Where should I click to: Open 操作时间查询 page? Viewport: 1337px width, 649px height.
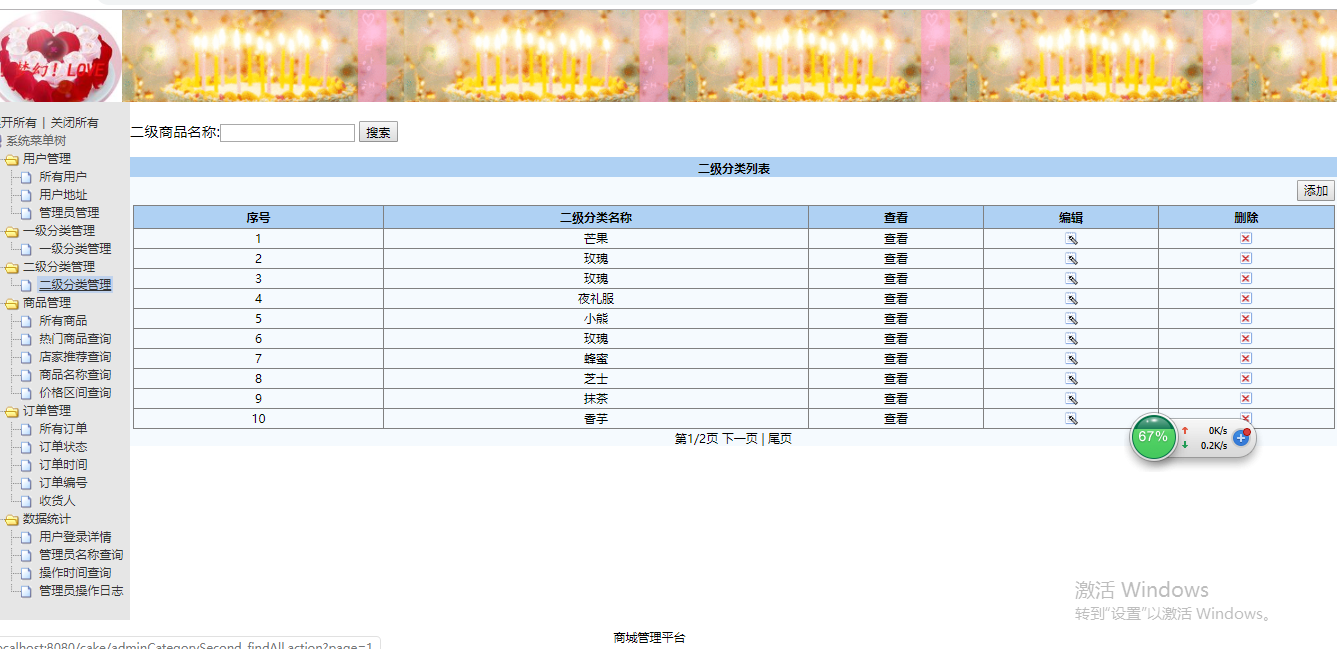pos(75,573)
